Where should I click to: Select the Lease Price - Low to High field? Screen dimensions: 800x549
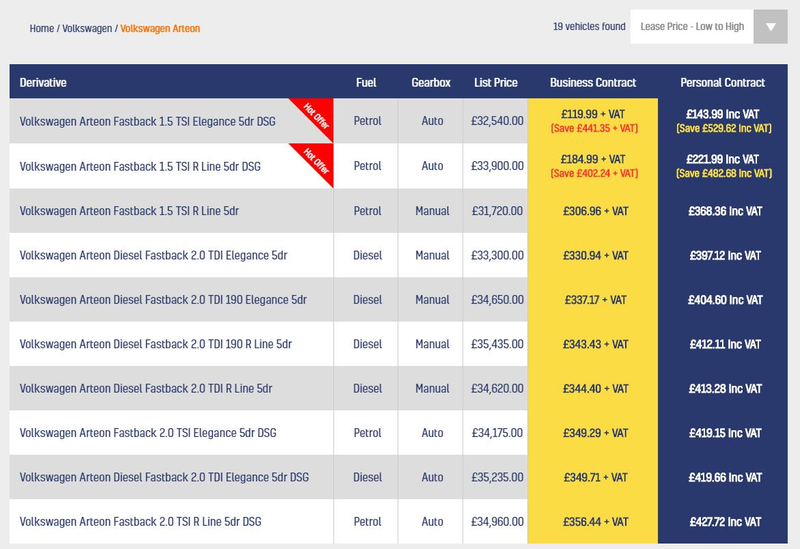[x=692, y=27]
